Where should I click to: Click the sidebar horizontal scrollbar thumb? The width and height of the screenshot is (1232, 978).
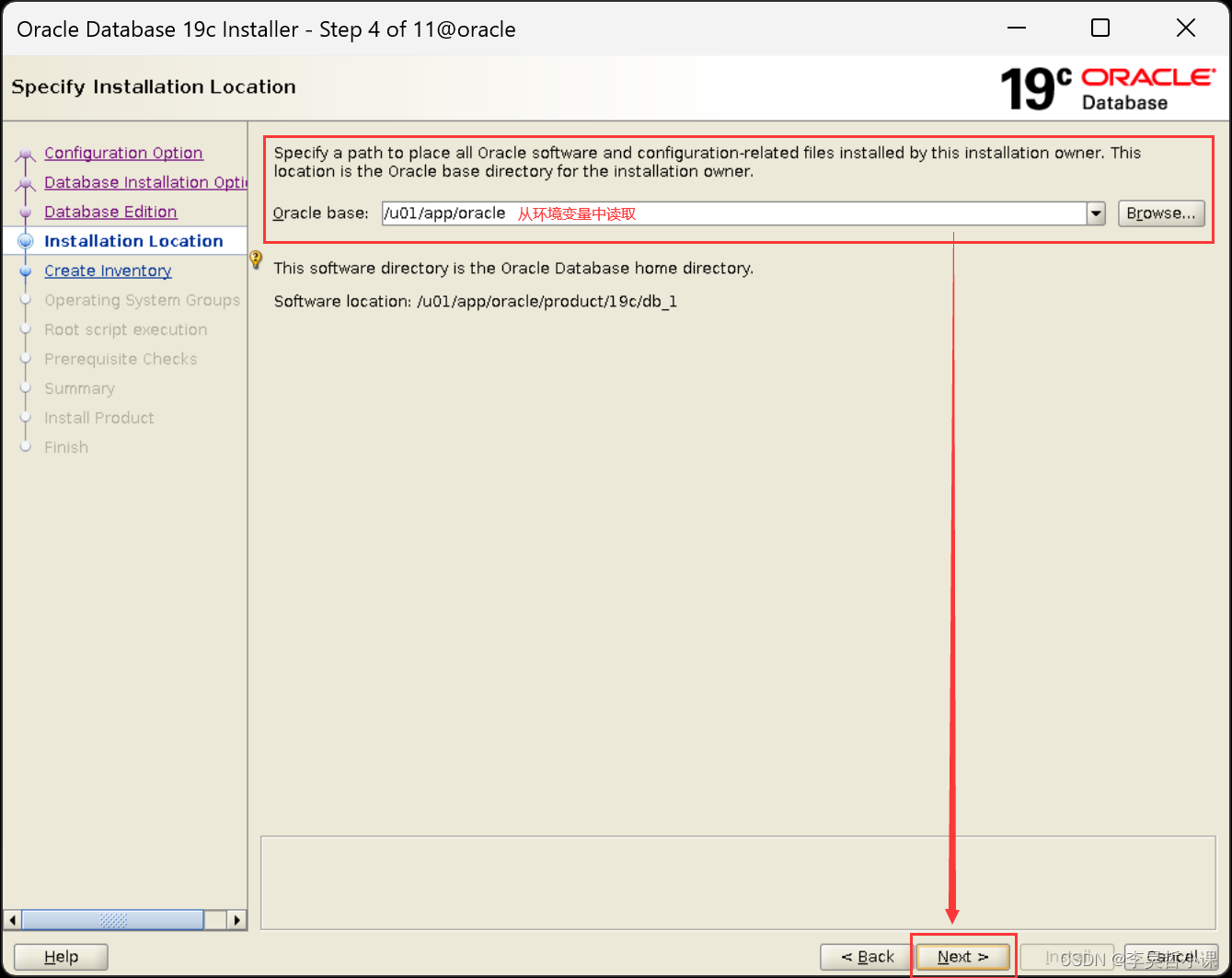point(112,920)
